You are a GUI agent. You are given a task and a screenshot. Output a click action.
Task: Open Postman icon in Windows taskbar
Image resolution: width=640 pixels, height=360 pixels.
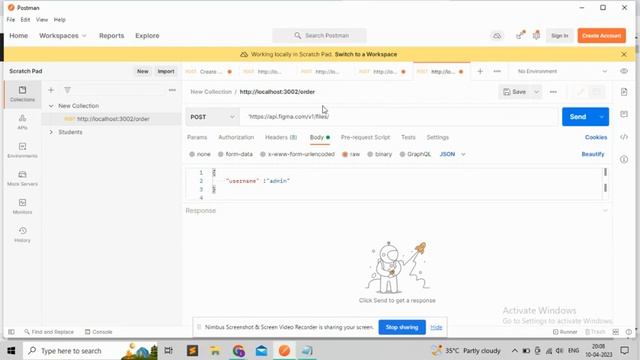[x=284, y=351]
